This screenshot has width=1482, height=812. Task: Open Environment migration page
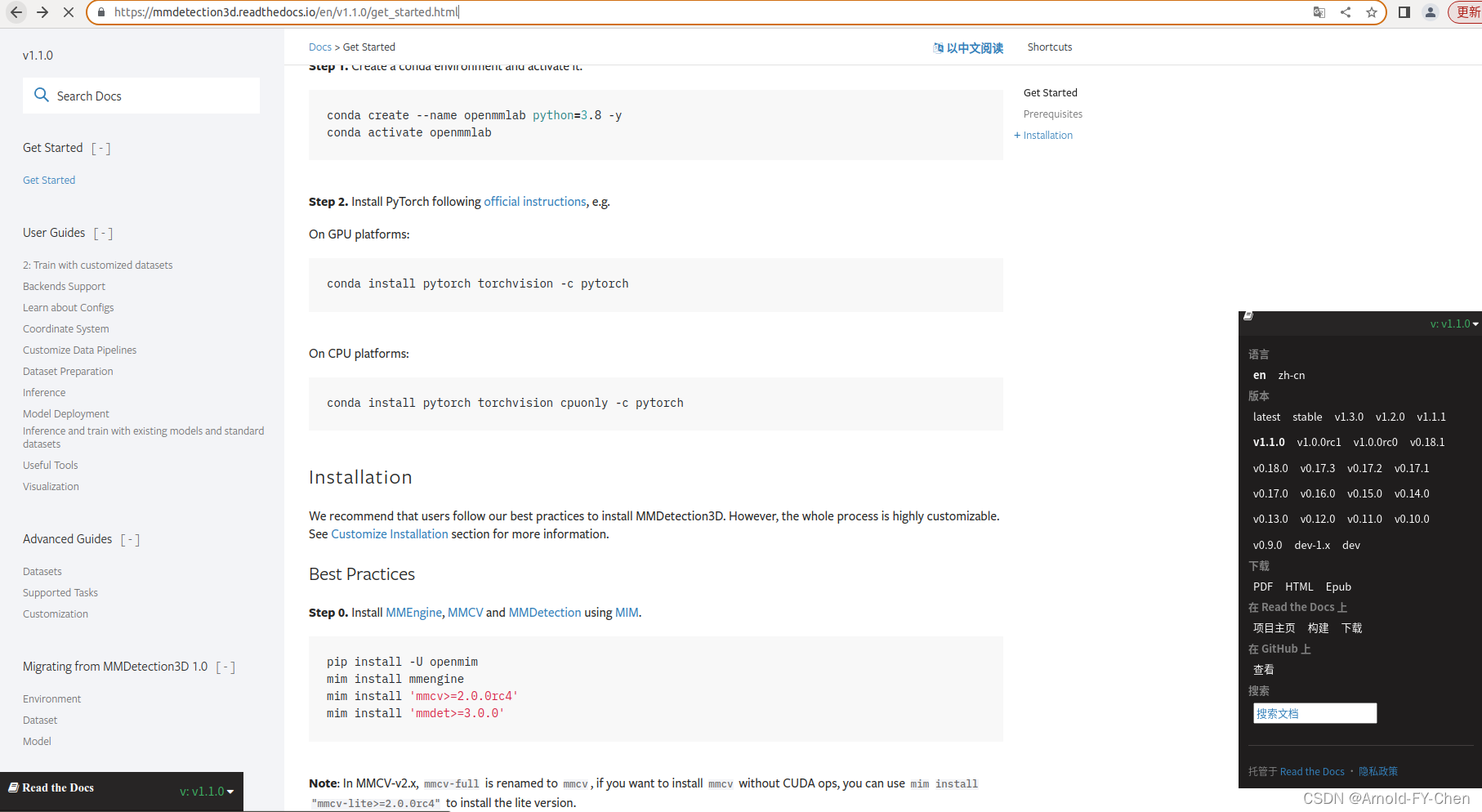pos(51,698)
